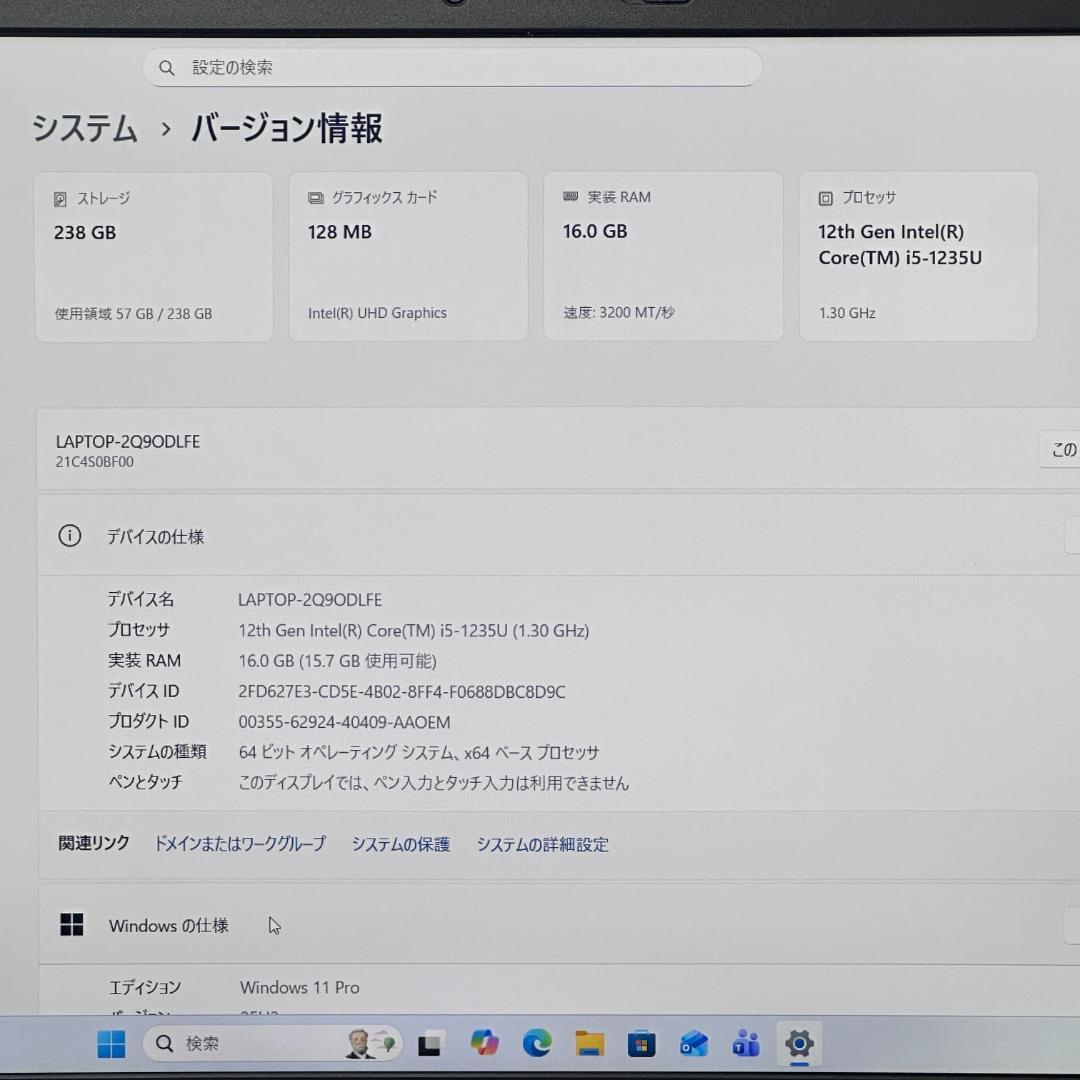
Task: Click the breadcrumb chevron after システム
Action: click(x=163, y=130)
